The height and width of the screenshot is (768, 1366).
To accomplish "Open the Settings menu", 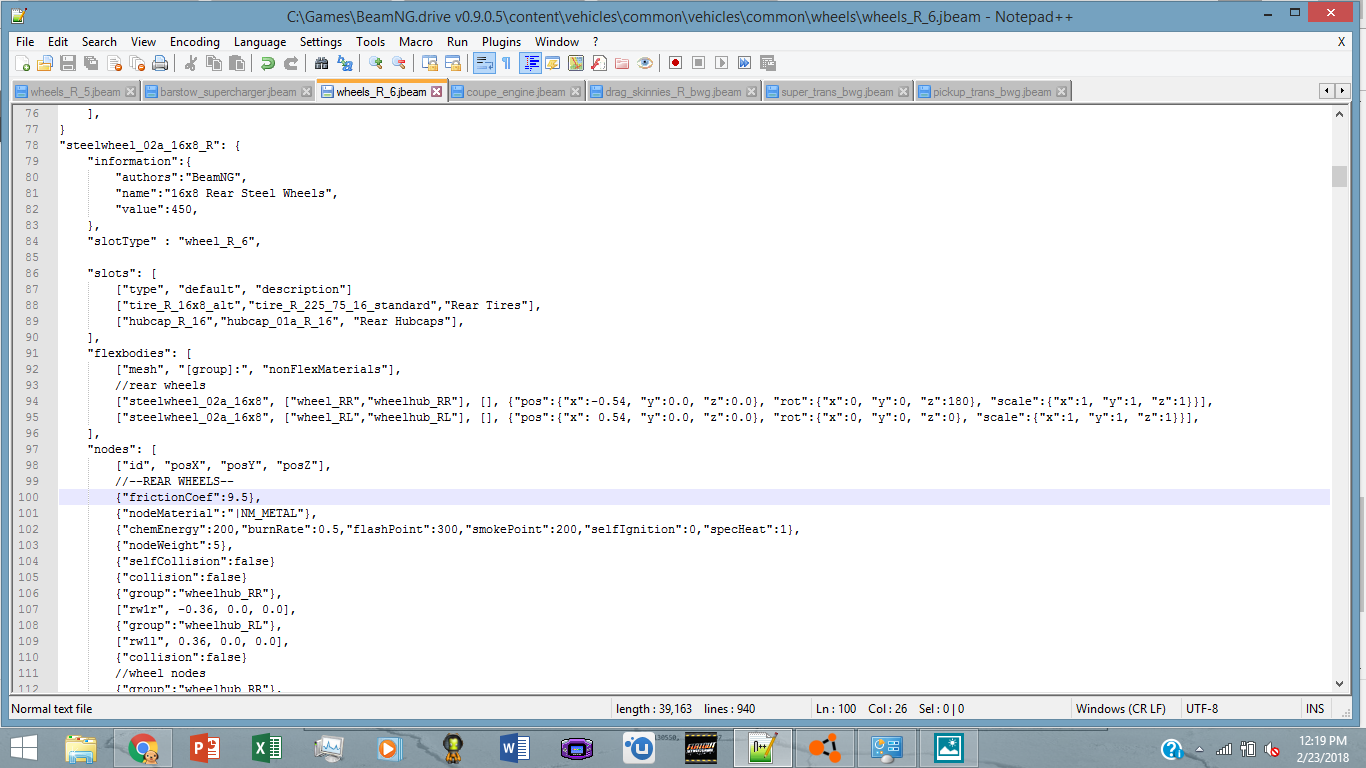I will tap(321, 42).
